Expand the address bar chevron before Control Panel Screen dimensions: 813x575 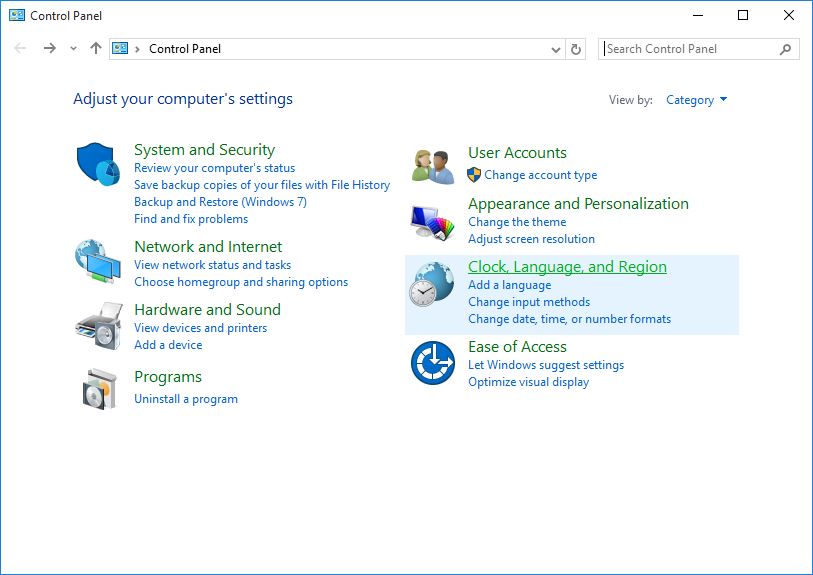137,49
